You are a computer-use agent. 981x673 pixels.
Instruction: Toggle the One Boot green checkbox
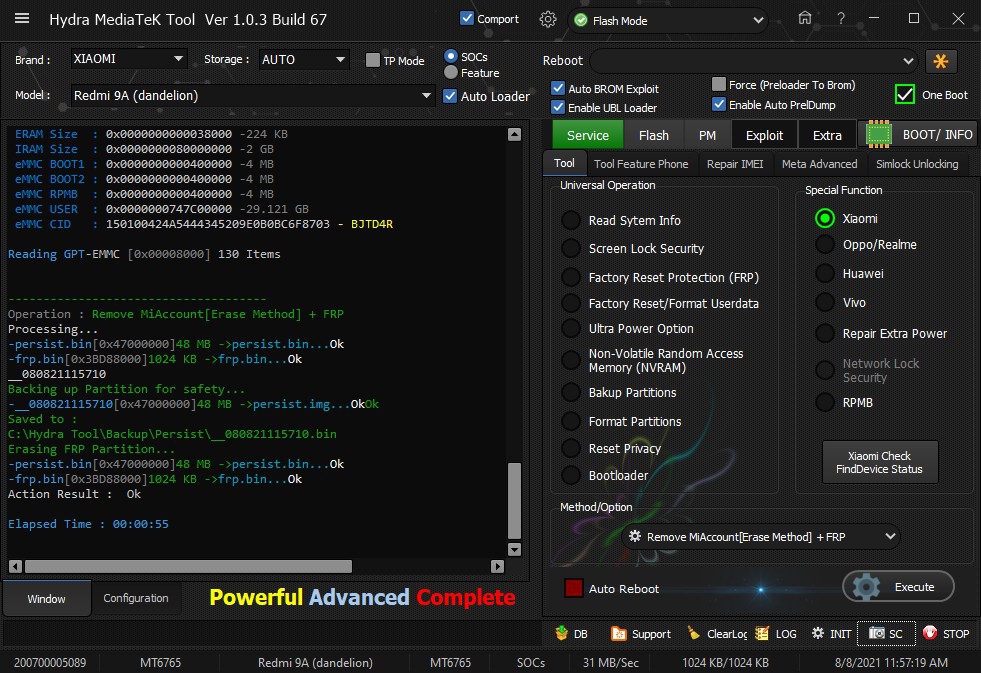(905, 94)
